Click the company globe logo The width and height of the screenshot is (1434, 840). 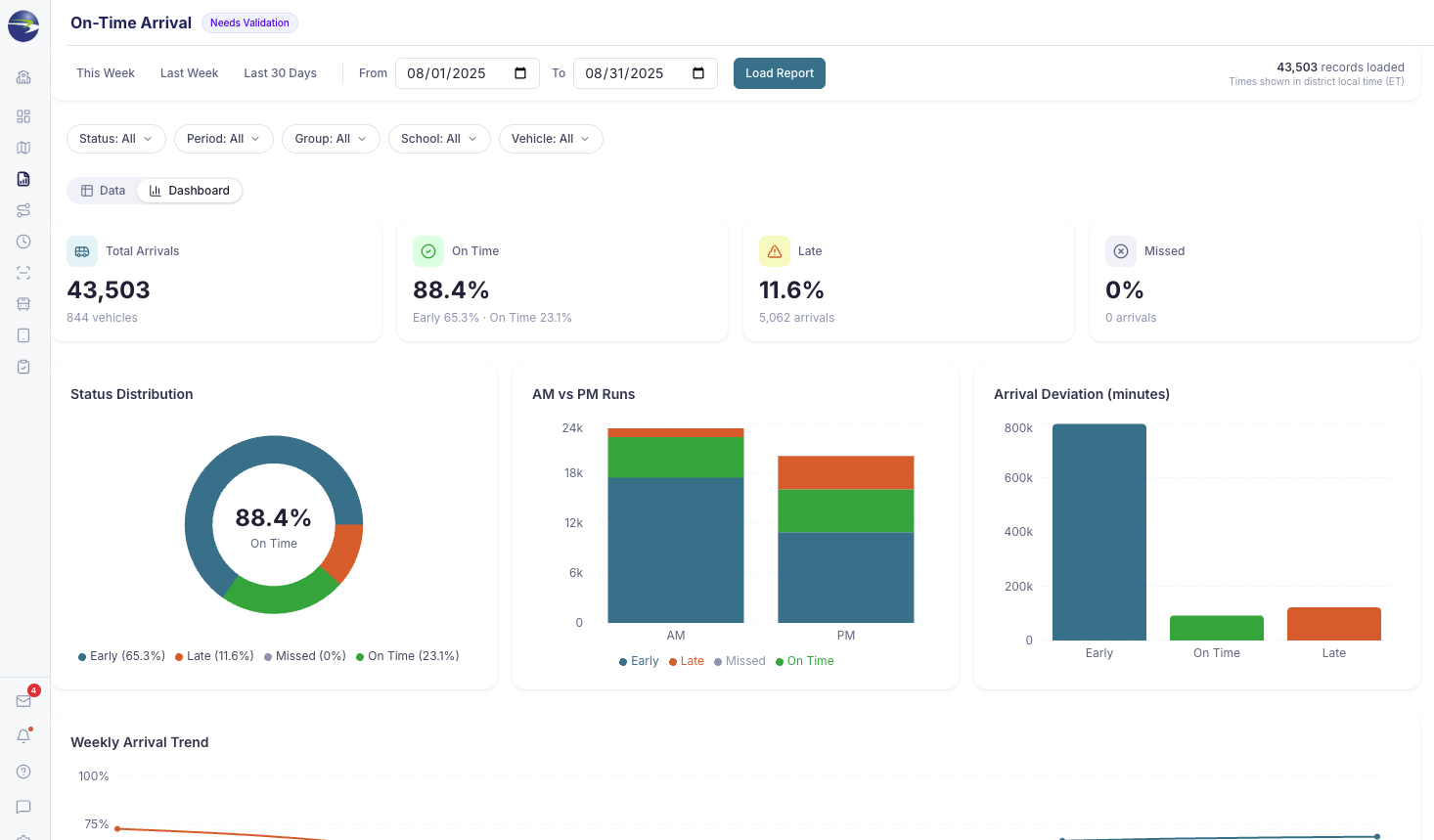pos(23,26)
